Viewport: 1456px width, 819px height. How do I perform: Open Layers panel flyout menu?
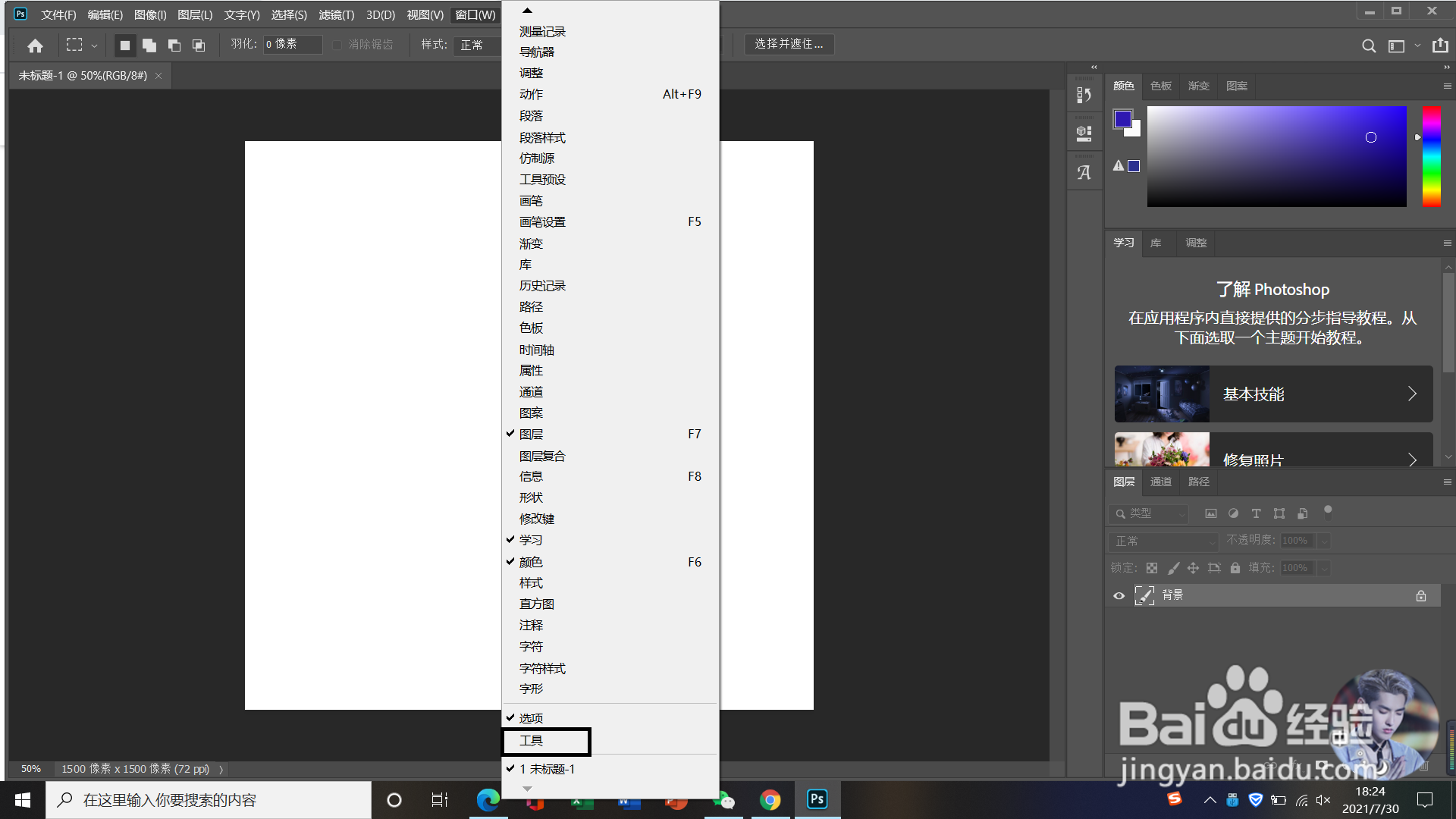[1447, 482]
